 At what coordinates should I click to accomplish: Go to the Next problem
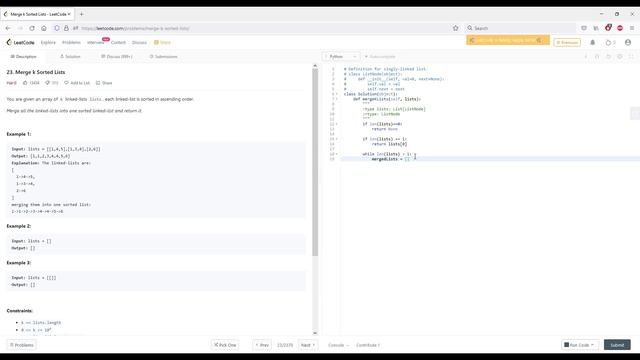(308, 345)
